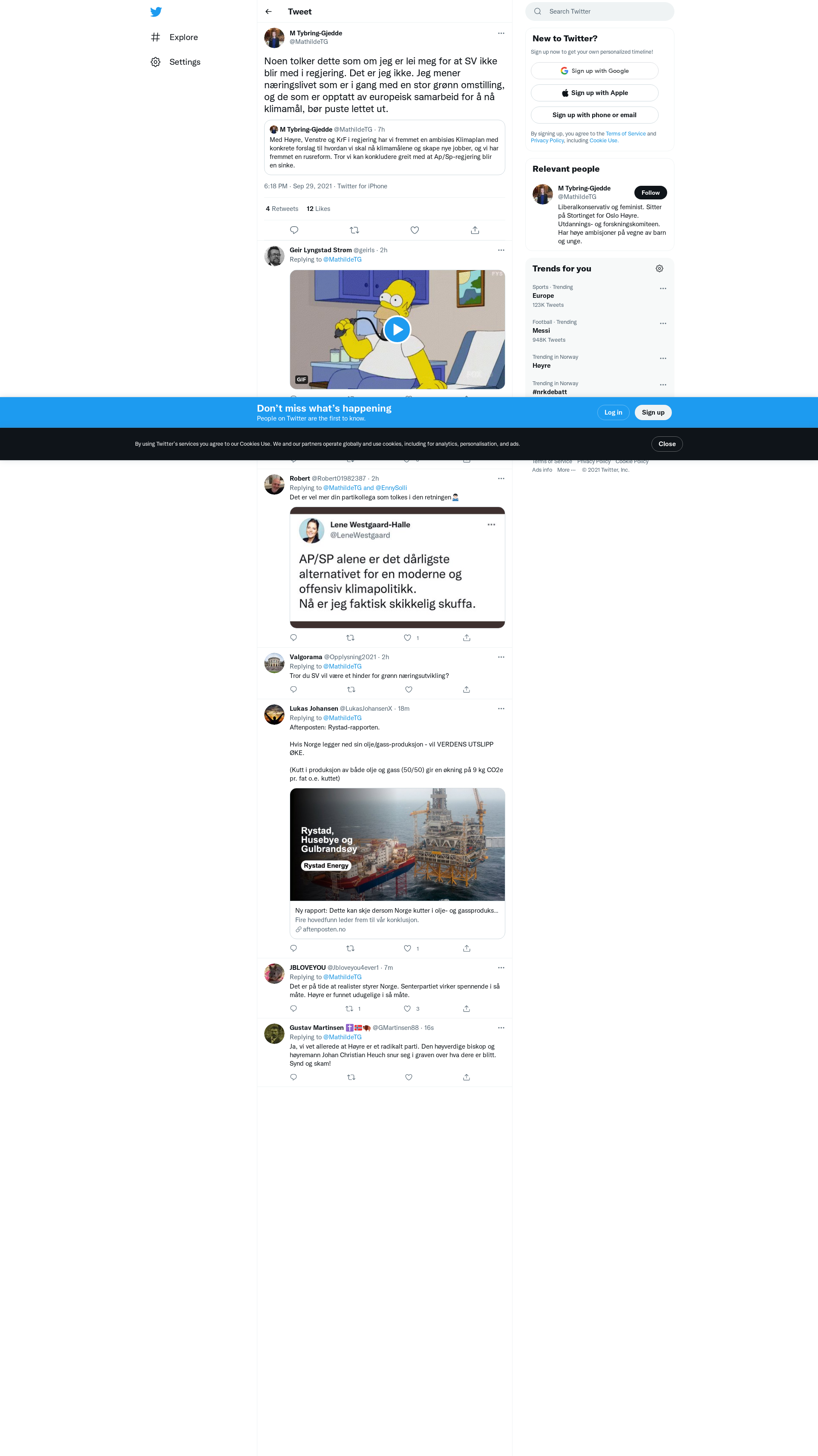818x1456 pixels.
Task: Reply to Gustav Martinsen's tweet
Action: pyautogui.click(x=294, y=1077)
